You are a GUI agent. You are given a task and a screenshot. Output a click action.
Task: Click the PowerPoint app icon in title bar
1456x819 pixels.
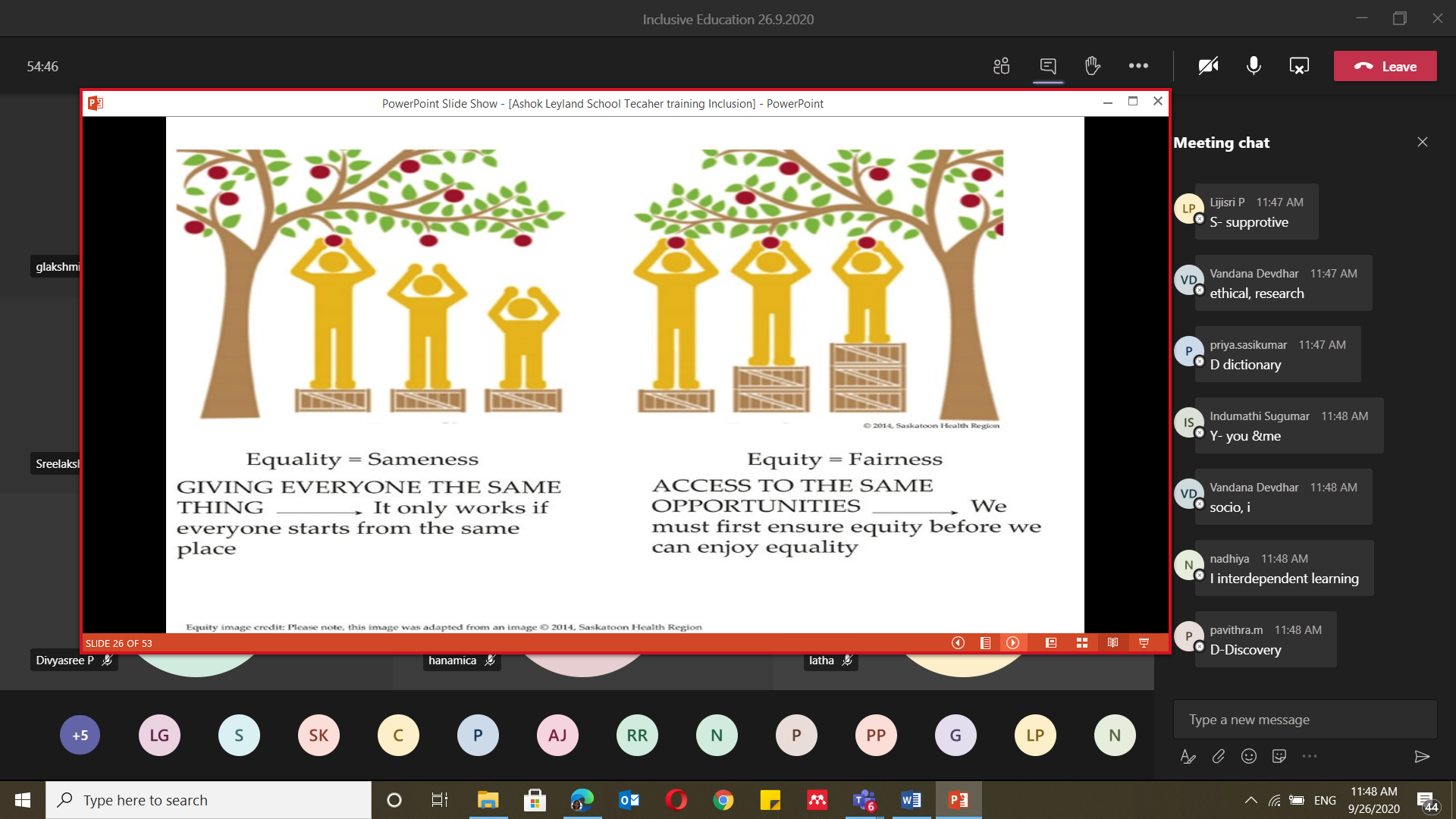96,103
